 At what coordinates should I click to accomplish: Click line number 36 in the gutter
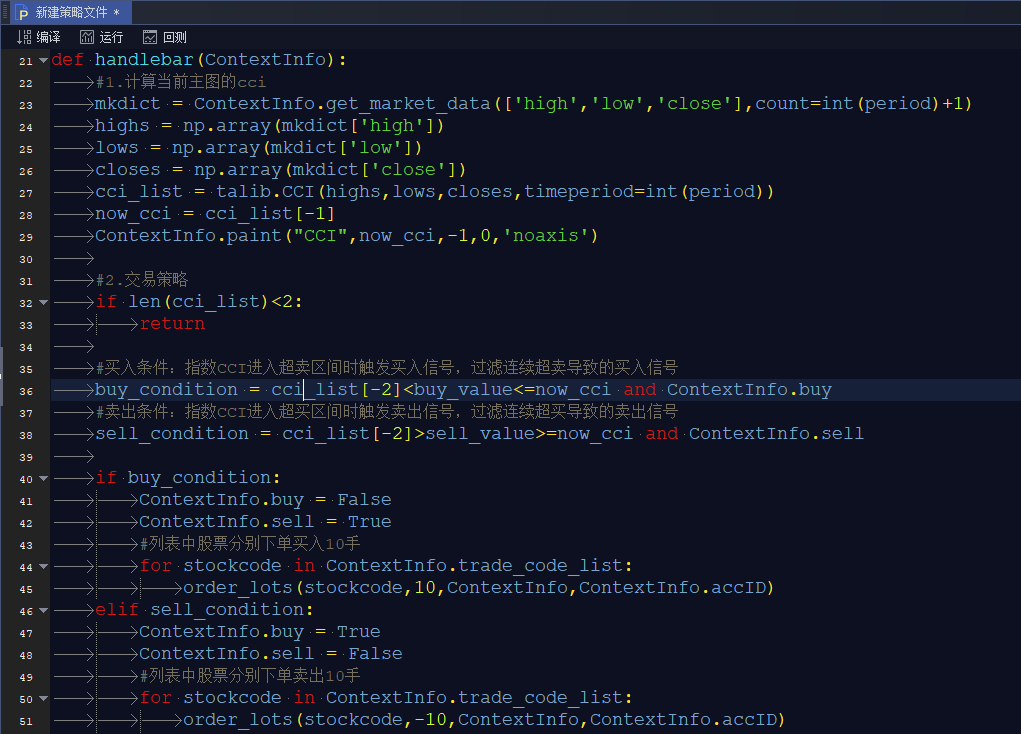(25, 391)
